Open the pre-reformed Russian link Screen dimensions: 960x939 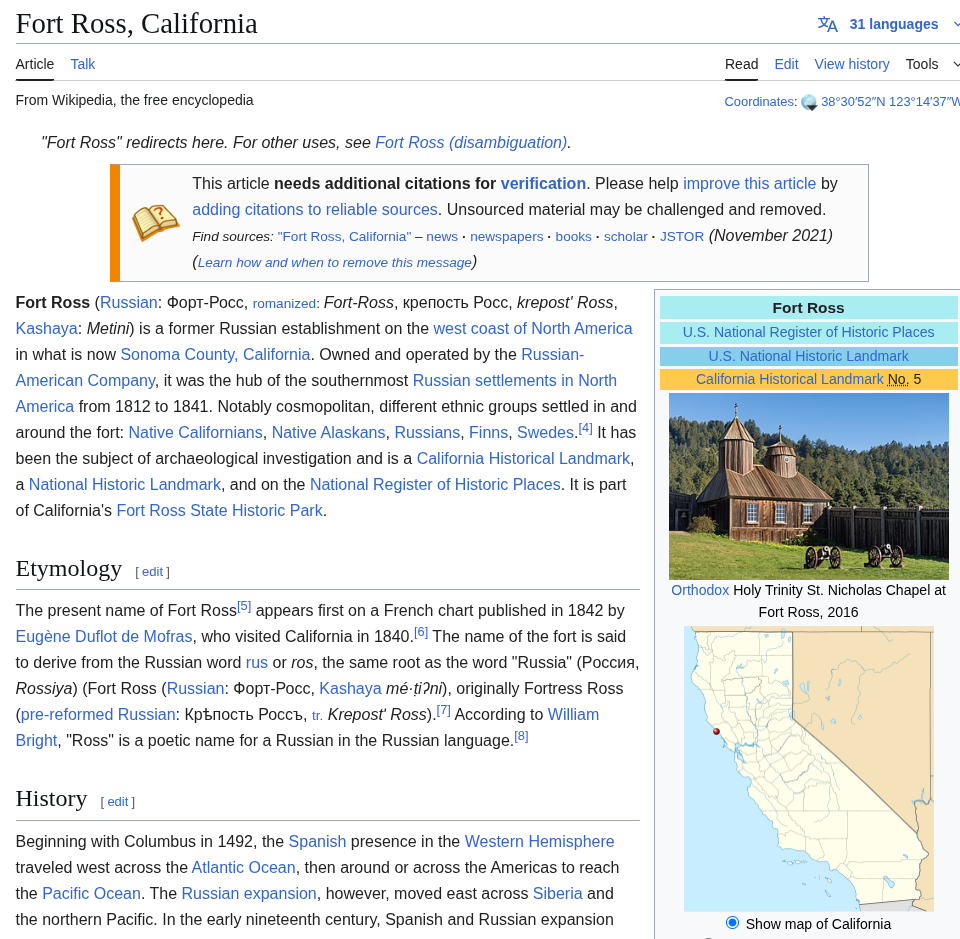99,715
